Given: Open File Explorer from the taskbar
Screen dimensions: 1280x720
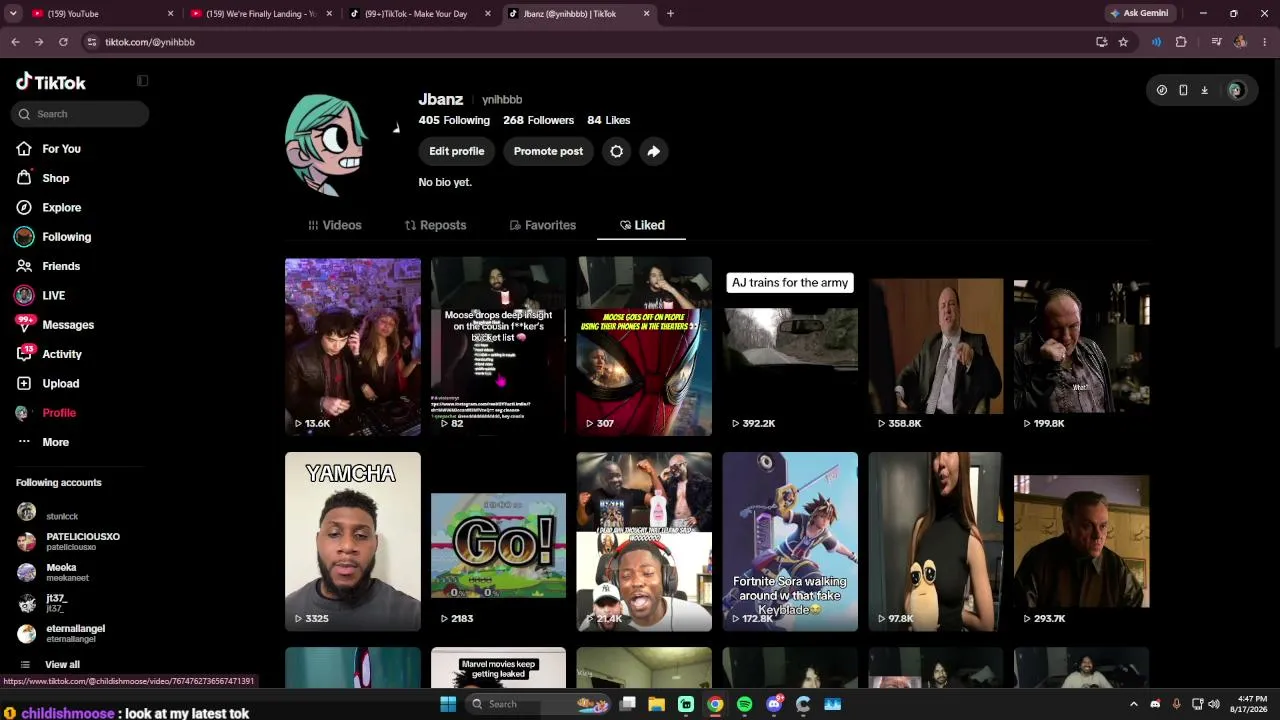Looking at the screenshot, I should point(657,704).
